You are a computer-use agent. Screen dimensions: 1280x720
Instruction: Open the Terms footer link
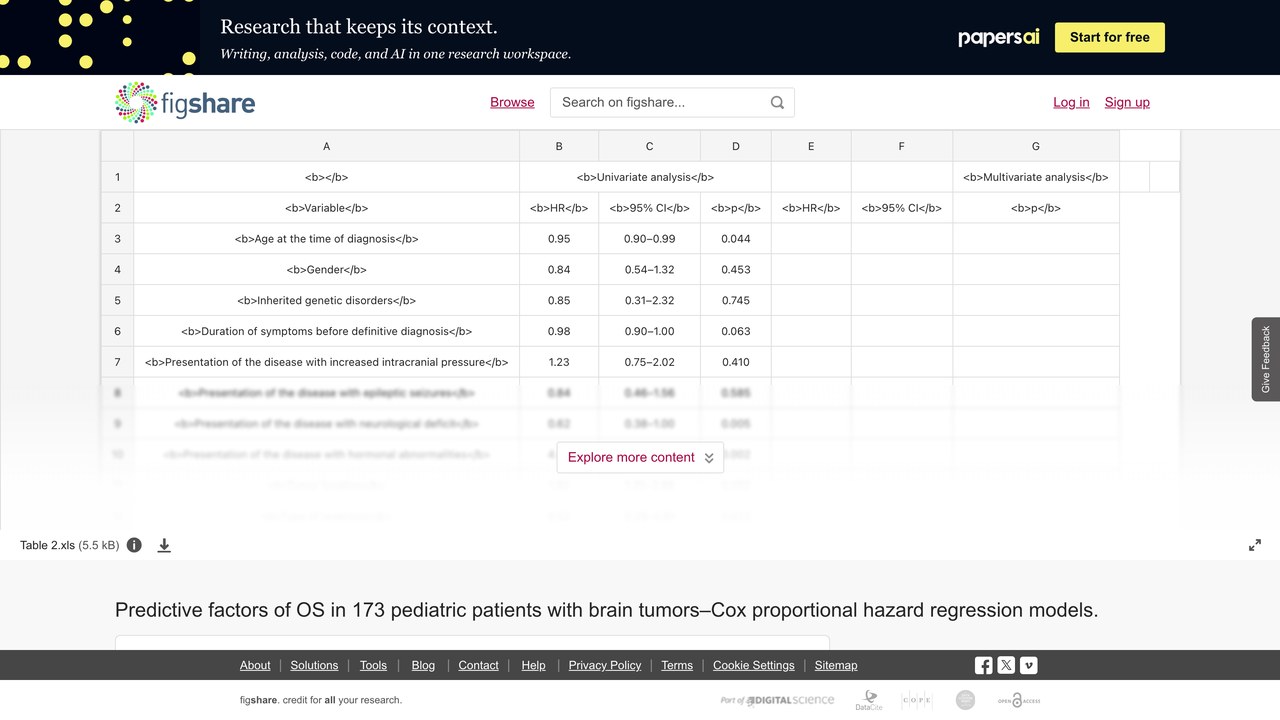click(677, 665)
